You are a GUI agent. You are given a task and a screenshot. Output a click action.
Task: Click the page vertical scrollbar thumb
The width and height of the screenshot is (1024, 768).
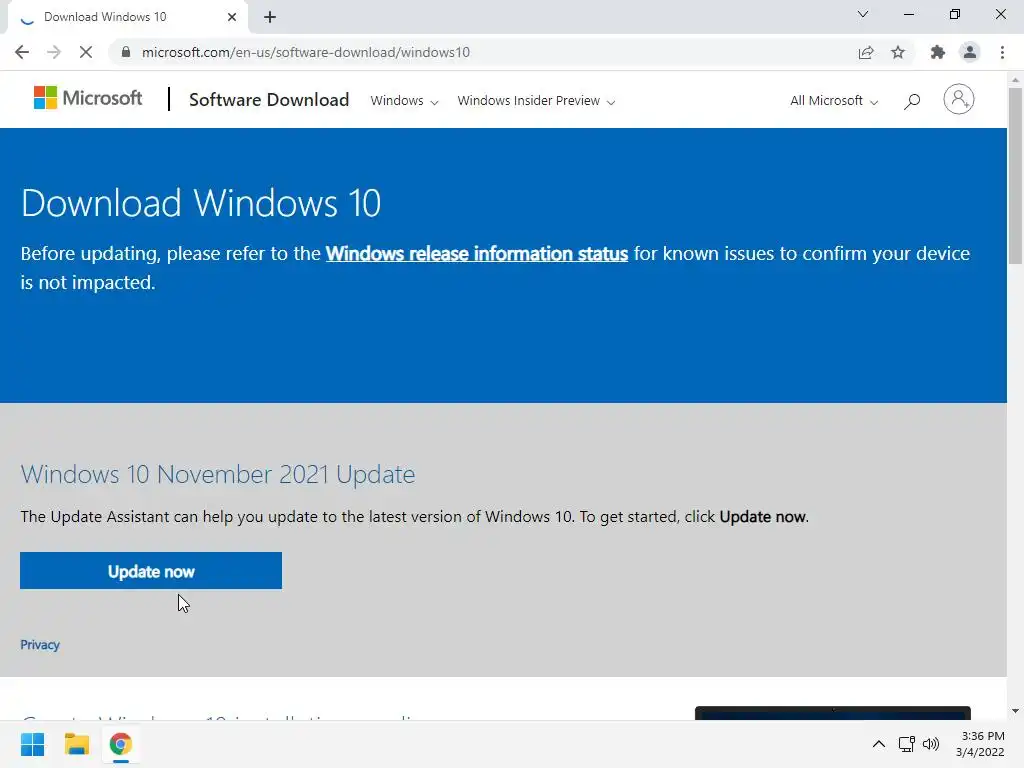click(1015, 175)
